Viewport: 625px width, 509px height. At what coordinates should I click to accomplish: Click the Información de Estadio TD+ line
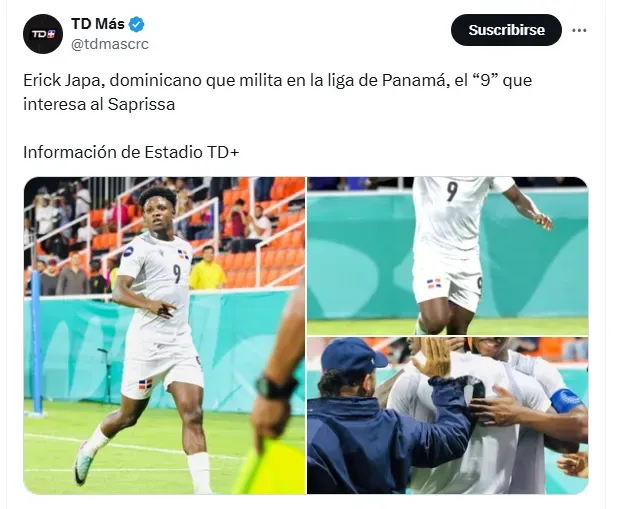coord(131,152)
